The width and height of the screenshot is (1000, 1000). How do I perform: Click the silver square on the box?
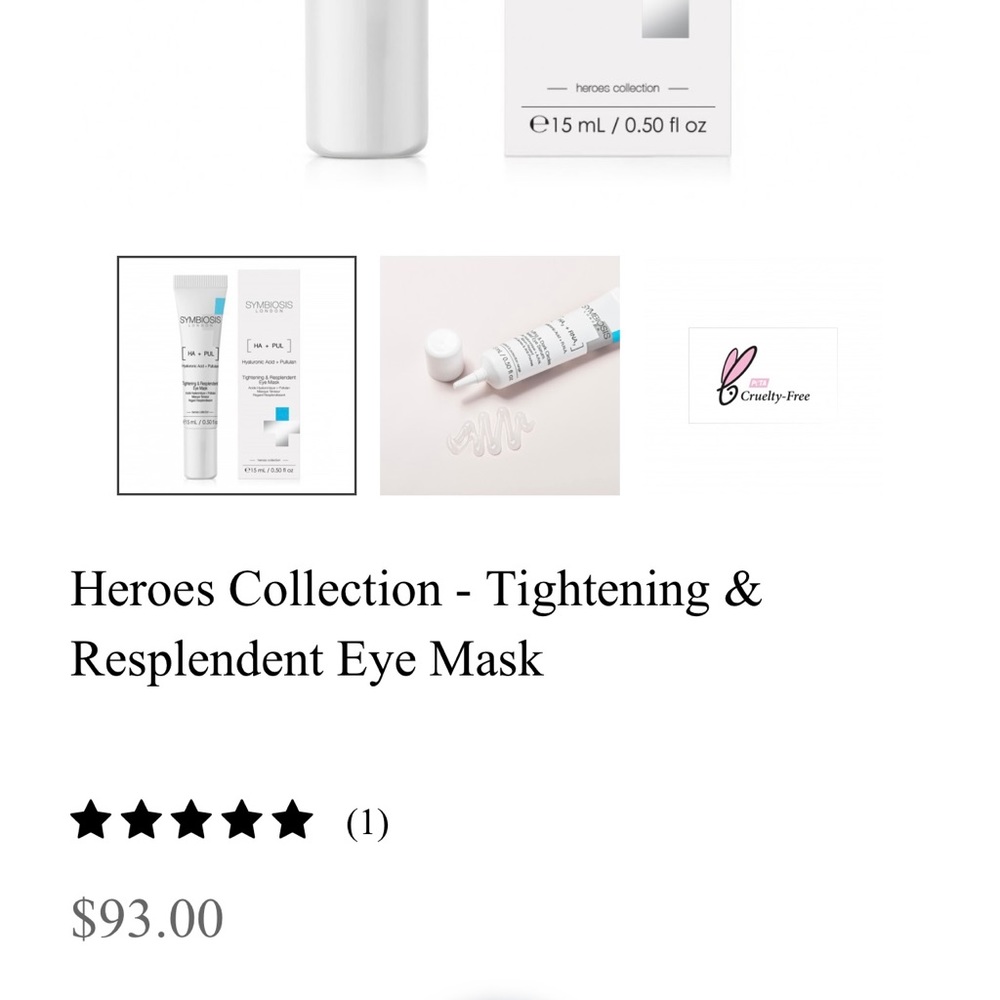(665, 19)
